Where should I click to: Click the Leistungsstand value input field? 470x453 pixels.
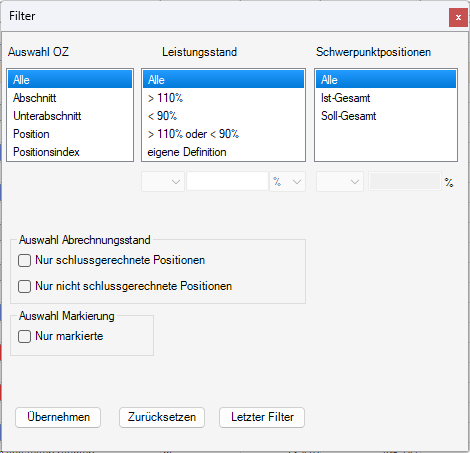point(227,182)
